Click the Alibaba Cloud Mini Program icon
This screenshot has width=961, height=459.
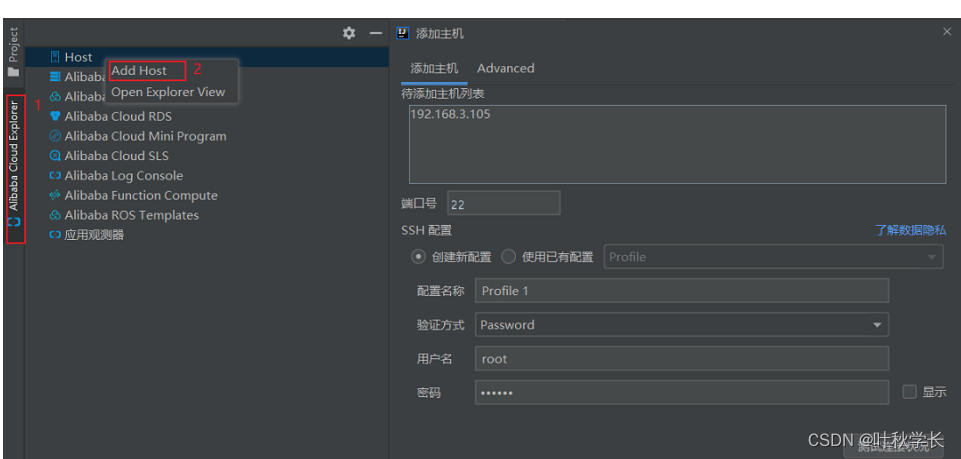(55, 136)
